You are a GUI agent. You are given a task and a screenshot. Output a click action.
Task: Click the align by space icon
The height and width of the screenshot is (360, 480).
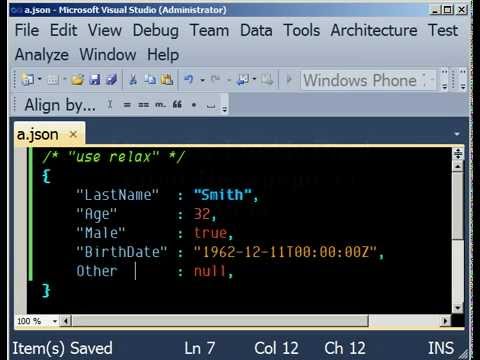point(211,106)
